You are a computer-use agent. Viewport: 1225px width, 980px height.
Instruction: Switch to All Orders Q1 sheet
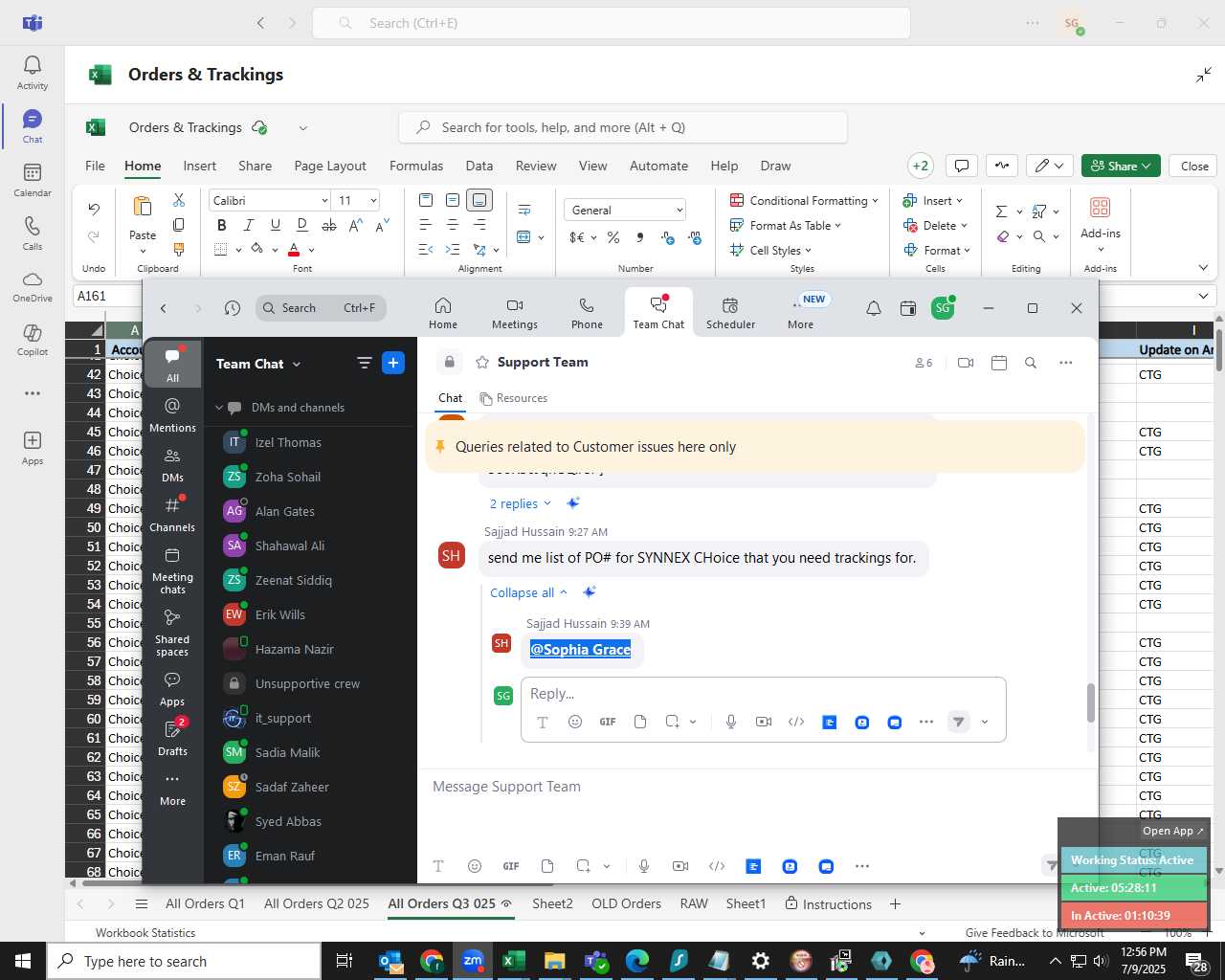(205, 903)
